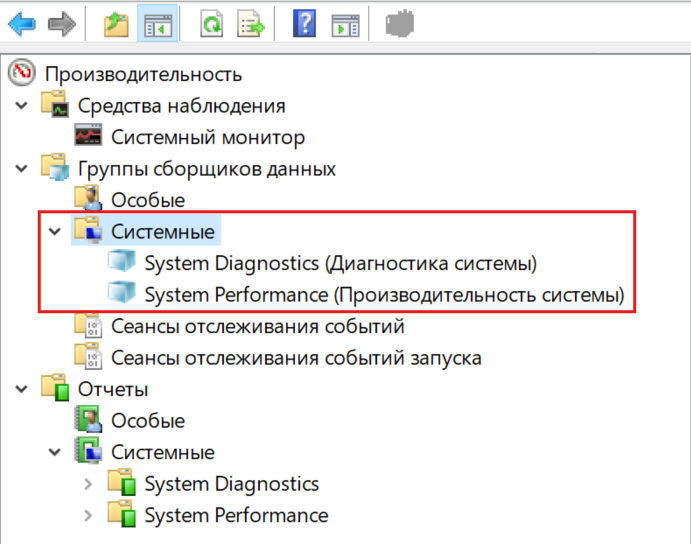691x544 pixels.
Task: Select the root Производительность node
Action: [x=143, y=74]
